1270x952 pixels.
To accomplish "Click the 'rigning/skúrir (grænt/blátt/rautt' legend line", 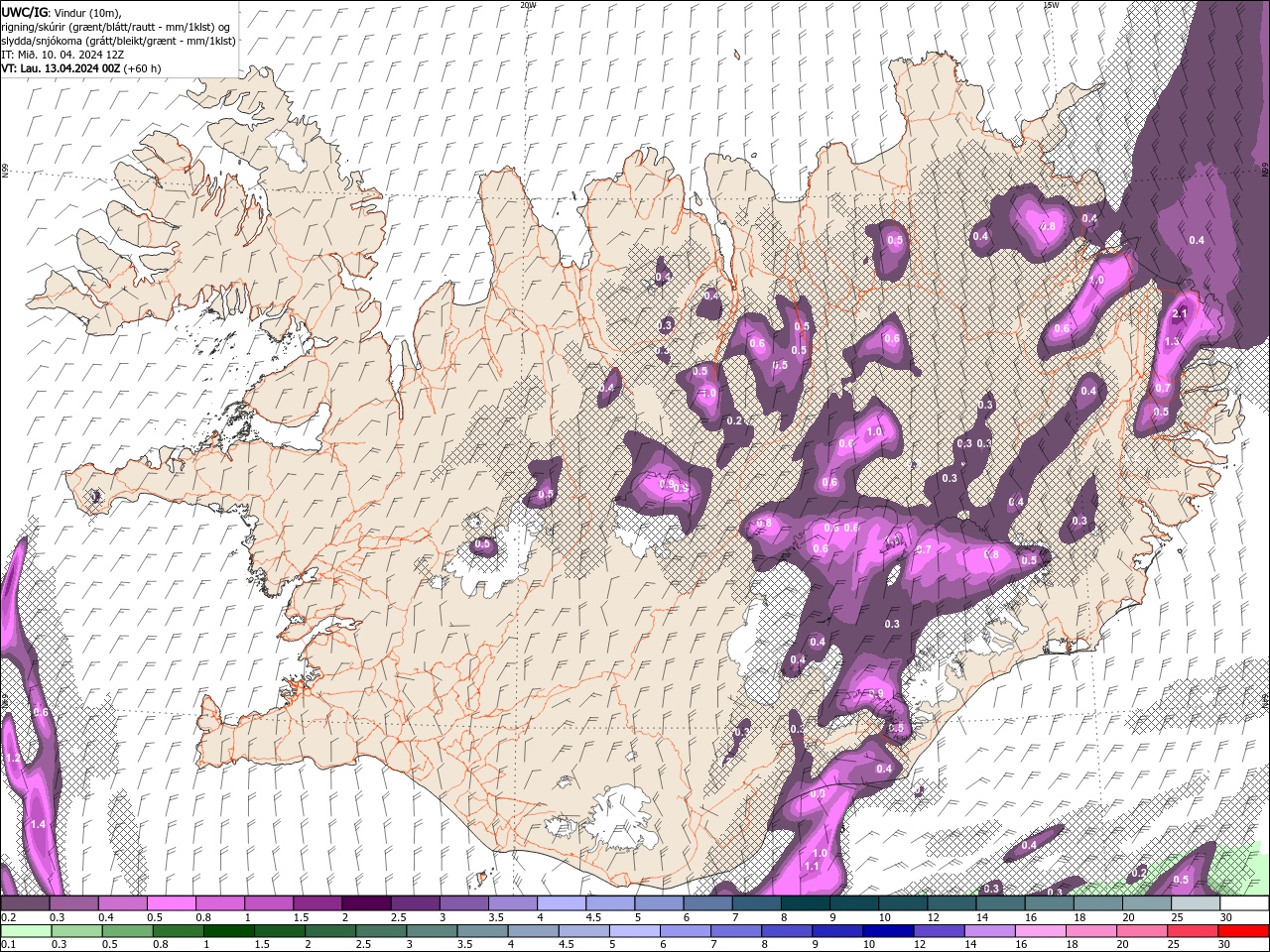I will (117, 27).
